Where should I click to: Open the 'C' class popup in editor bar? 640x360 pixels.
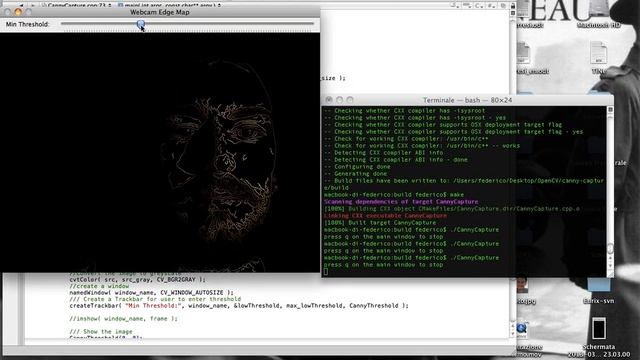pyautogui.click(x=479, y=5)
